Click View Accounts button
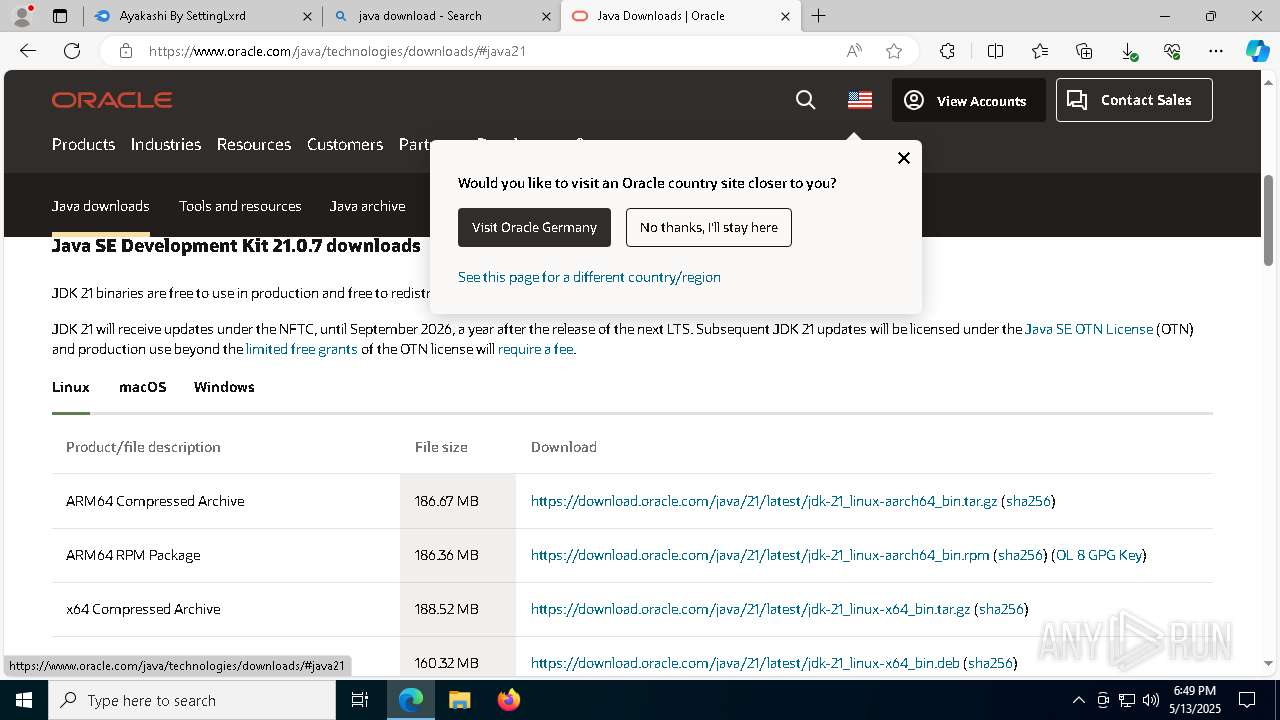 pos(968,100)
